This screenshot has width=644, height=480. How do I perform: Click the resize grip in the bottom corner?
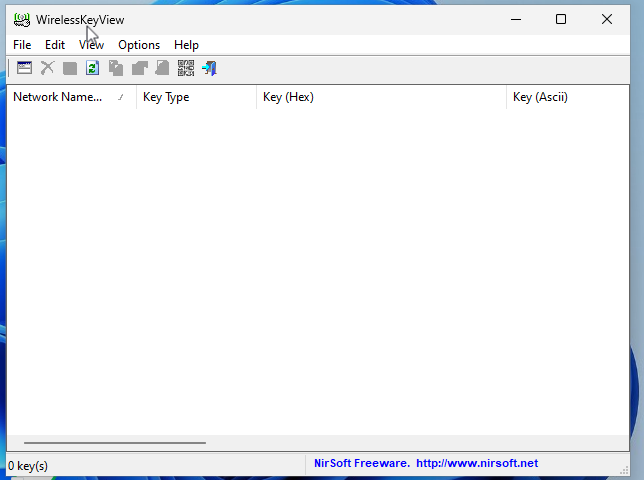pos(624,470)
